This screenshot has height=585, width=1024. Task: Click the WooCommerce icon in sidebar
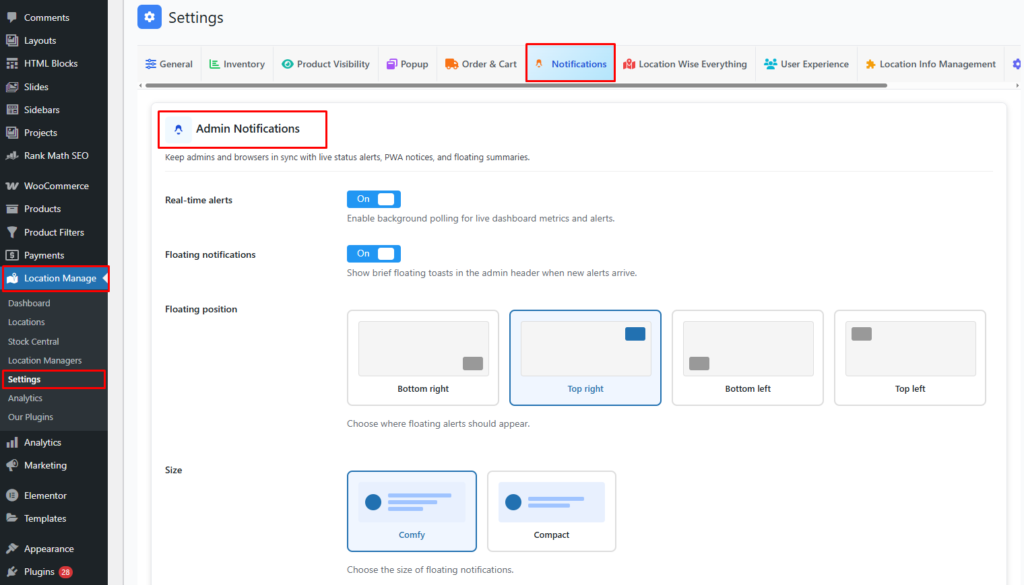tap(12, 186)
